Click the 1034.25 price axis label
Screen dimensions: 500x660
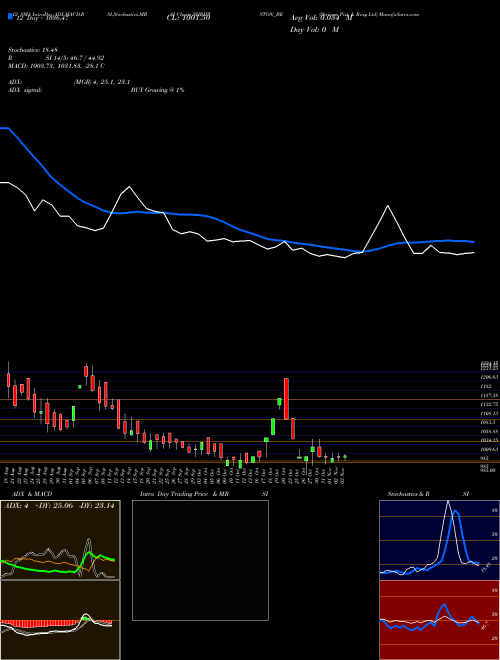coord(489,440)
